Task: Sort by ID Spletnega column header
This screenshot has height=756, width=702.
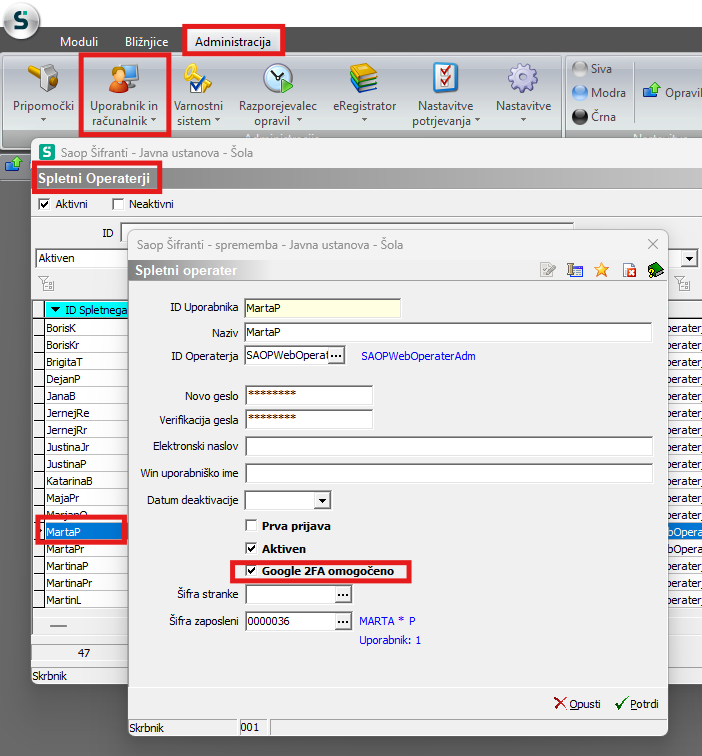Action: point(86,310)
